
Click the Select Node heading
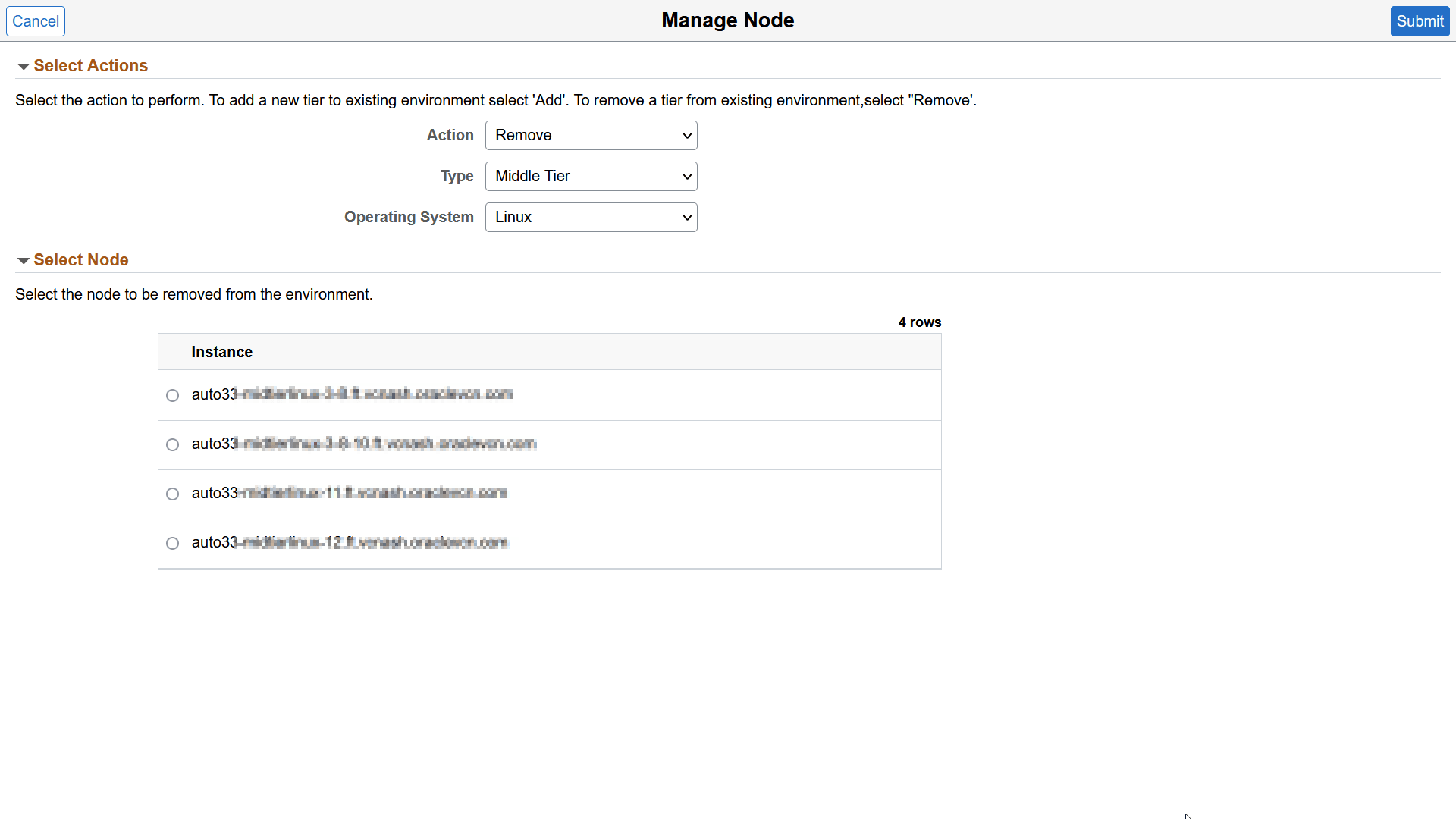80,260
